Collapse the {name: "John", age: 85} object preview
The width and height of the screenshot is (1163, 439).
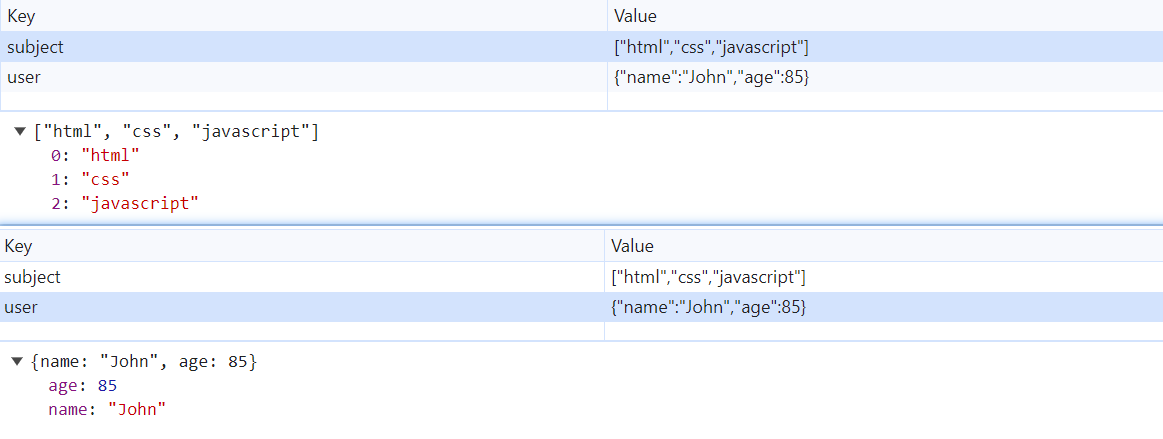[x=17, y=361]
